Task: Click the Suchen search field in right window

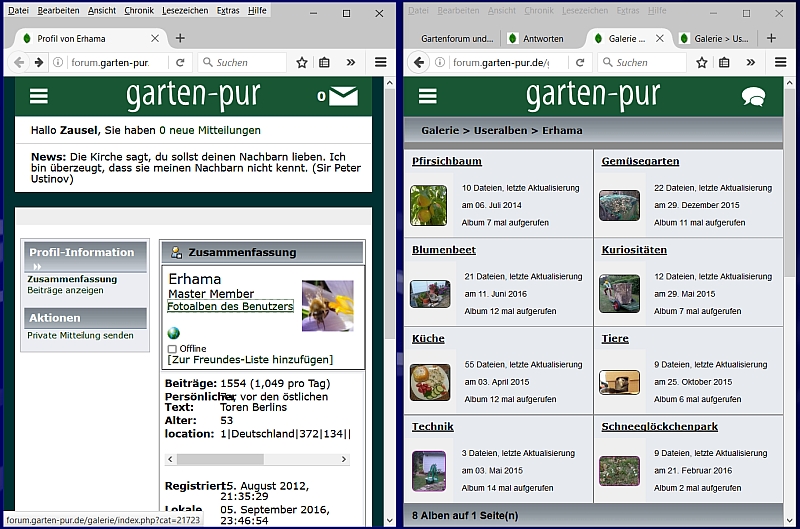Action: click(x=641, y=62)
